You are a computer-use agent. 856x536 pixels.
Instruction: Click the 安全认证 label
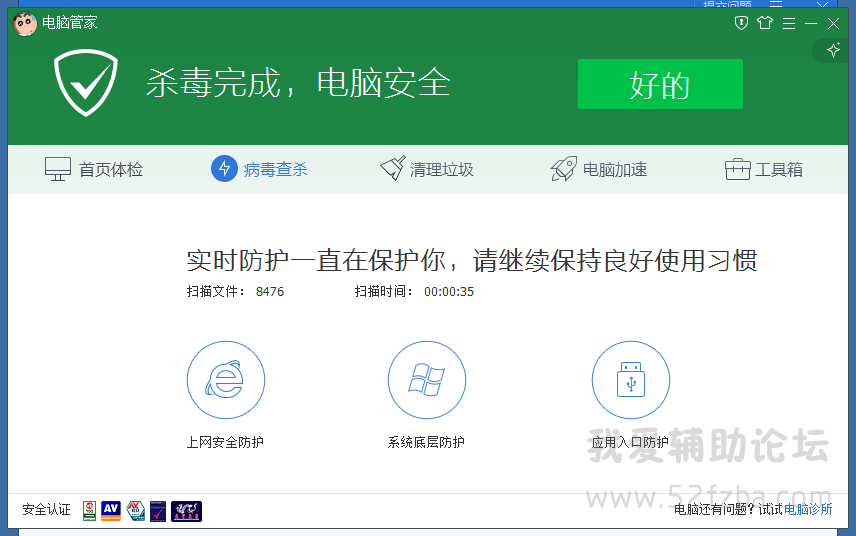46,510
